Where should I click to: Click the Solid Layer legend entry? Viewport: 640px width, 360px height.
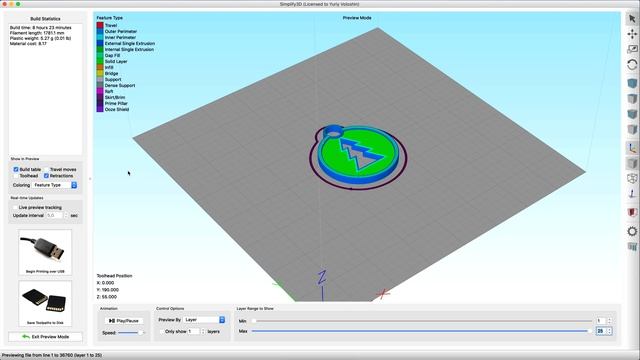pos(116,61)
